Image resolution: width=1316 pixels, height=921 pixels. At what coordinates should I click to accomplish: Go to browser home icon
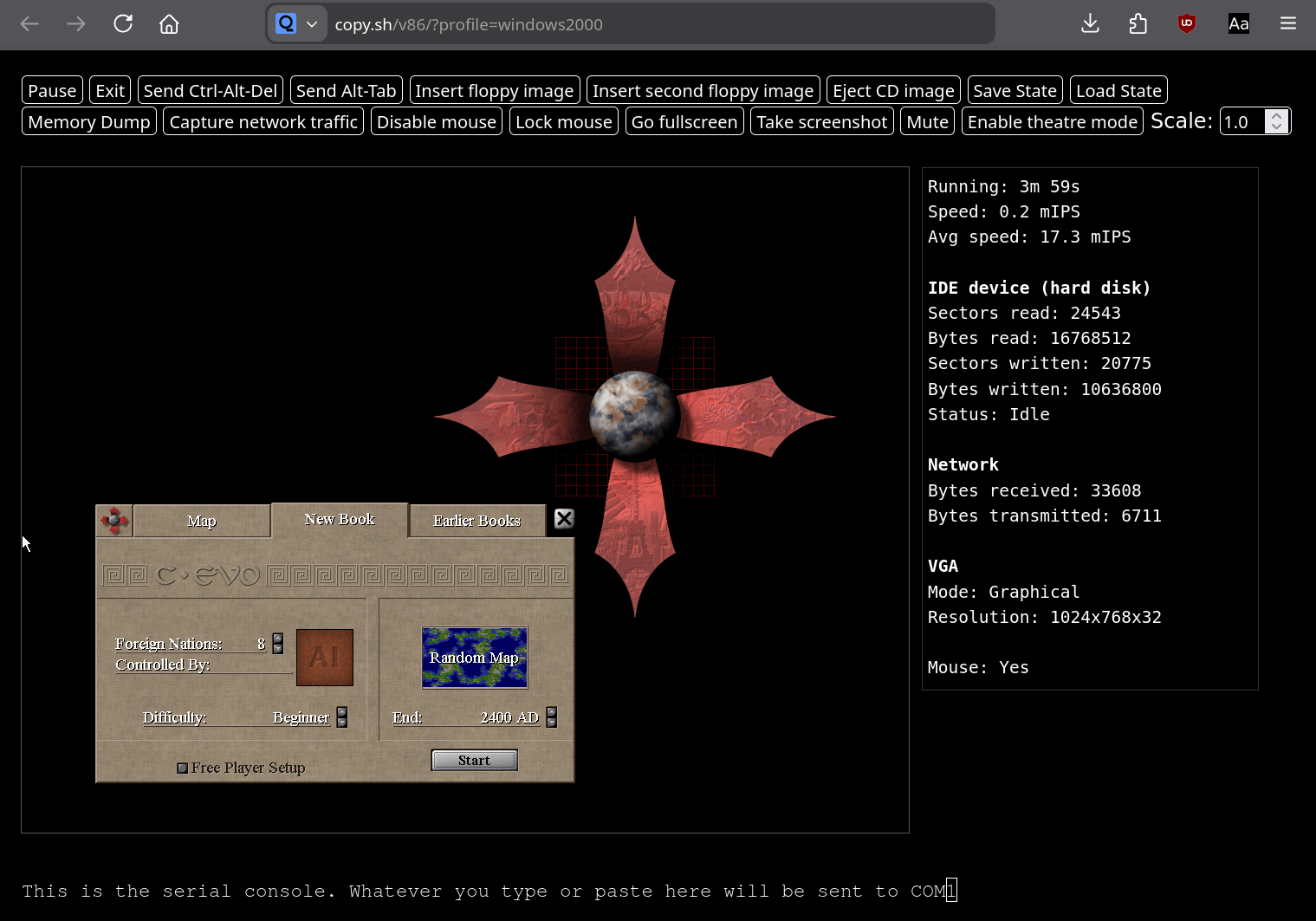pyautogui.click(x=169, y=24)
